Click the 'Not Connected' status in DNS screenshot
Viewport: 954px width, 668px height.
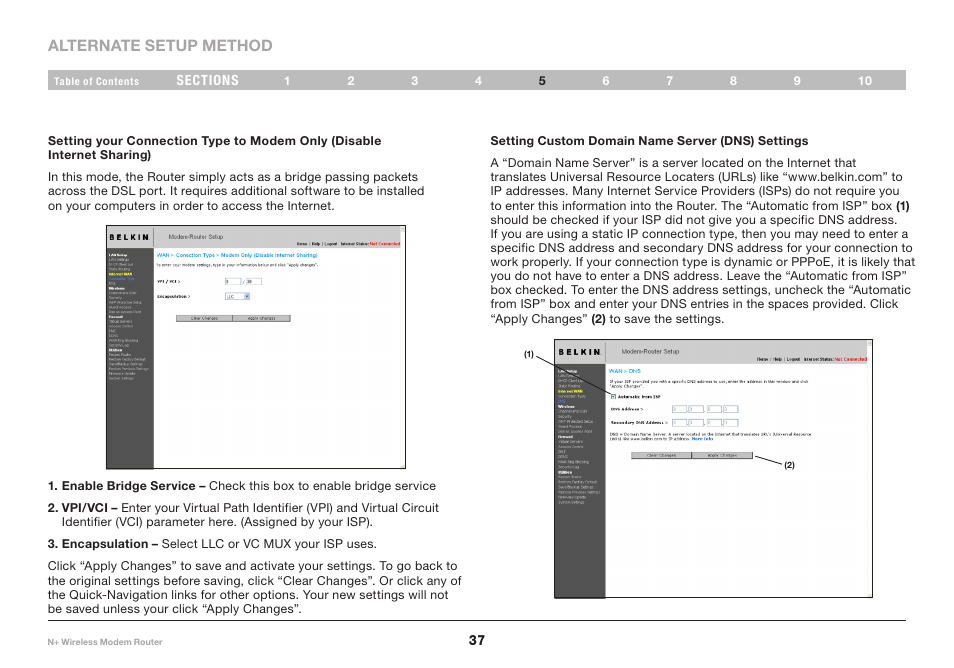pos(851,360)
